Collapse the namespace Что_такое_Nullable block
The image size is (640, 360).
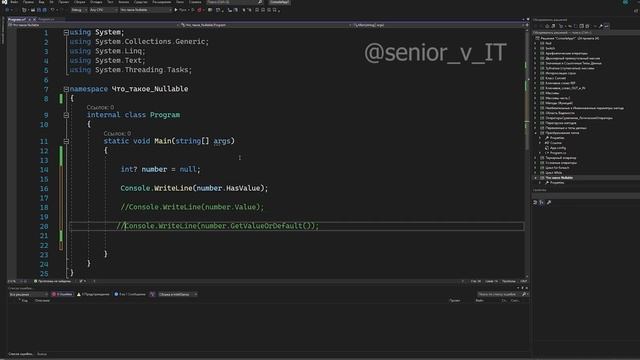(66, 89)
